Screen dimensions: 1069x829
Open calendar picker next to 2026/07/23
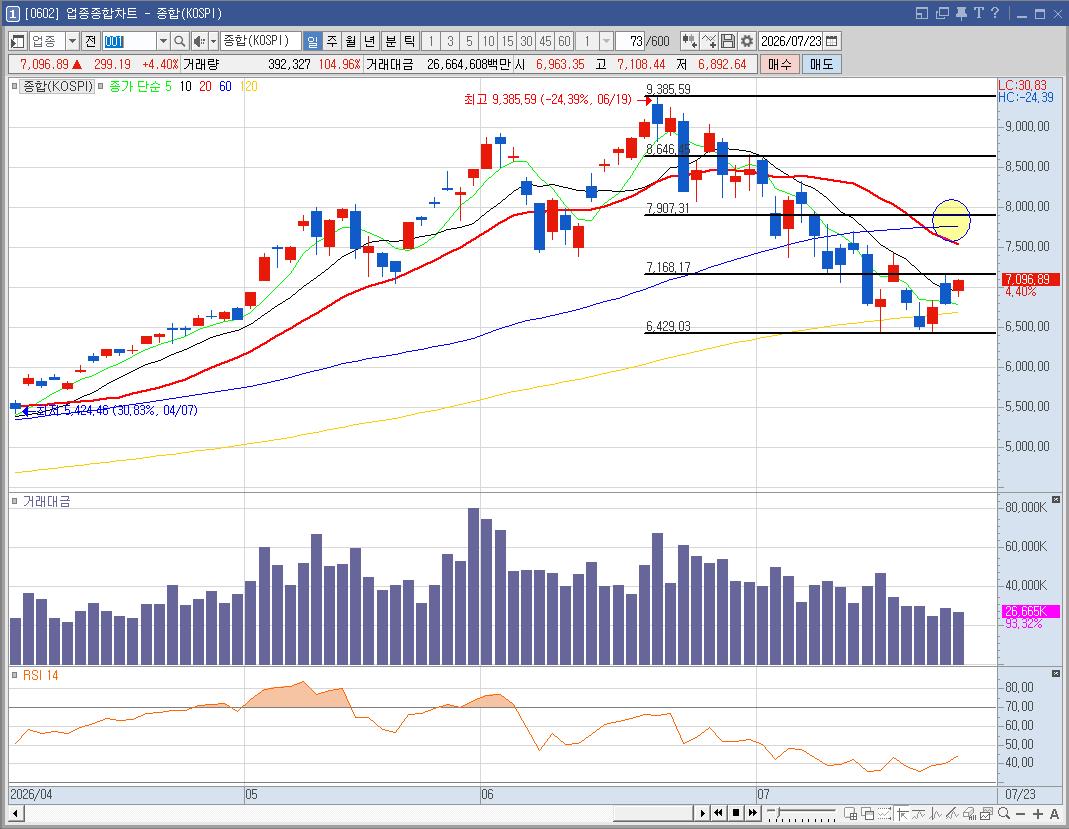click(x=832, y=41)
